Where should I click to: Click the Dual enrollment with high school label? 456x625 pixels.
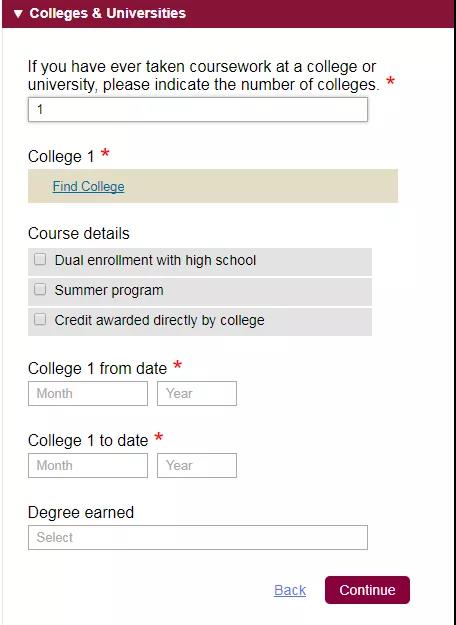coord(155,260)
